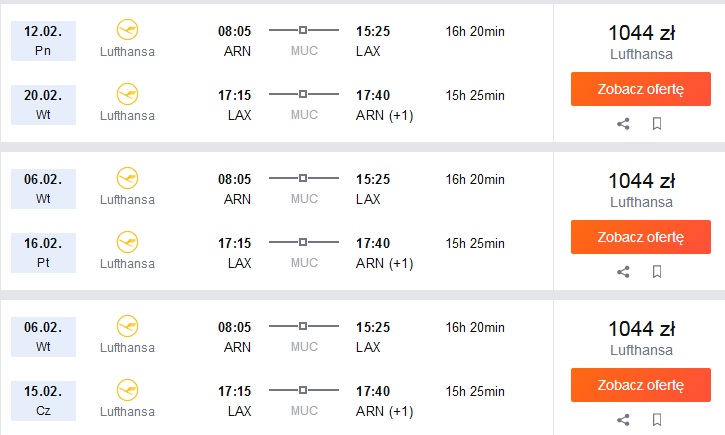The image size is (725, 435).
Task: Open Zobacz ofertę for the 12.02 departure
Action: 640,89
